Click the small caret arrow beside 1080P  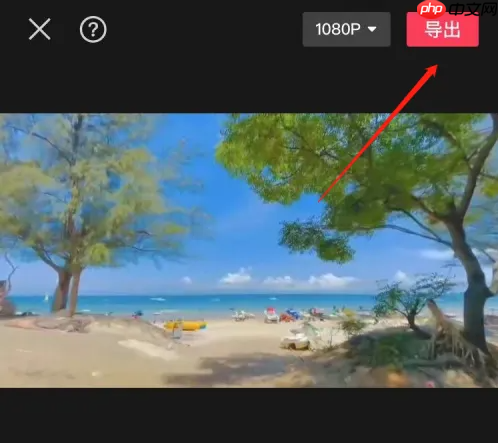(372, 29)
